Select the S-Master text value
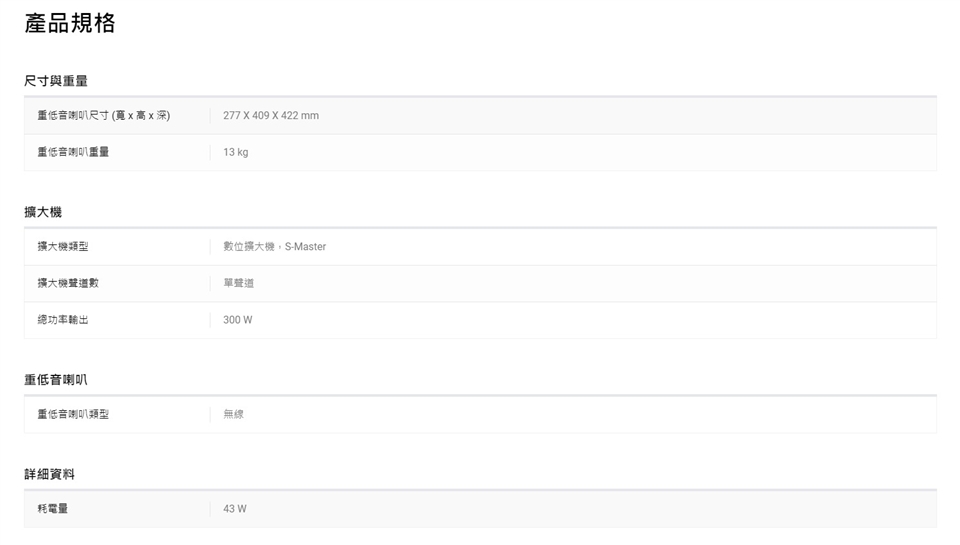Screen dimensions: 960x545 coord(305,246)
